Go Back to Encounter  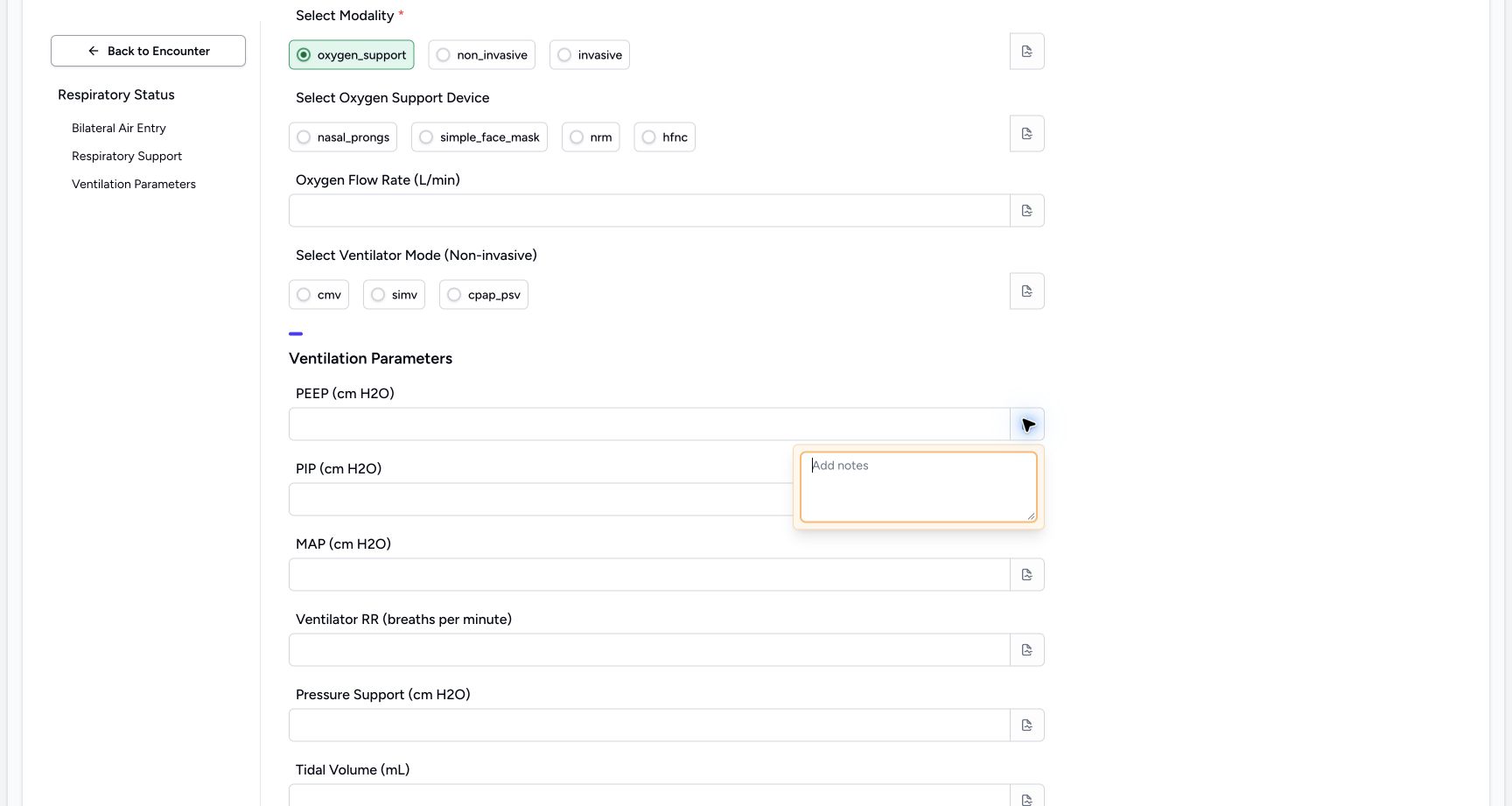point(148,51)
